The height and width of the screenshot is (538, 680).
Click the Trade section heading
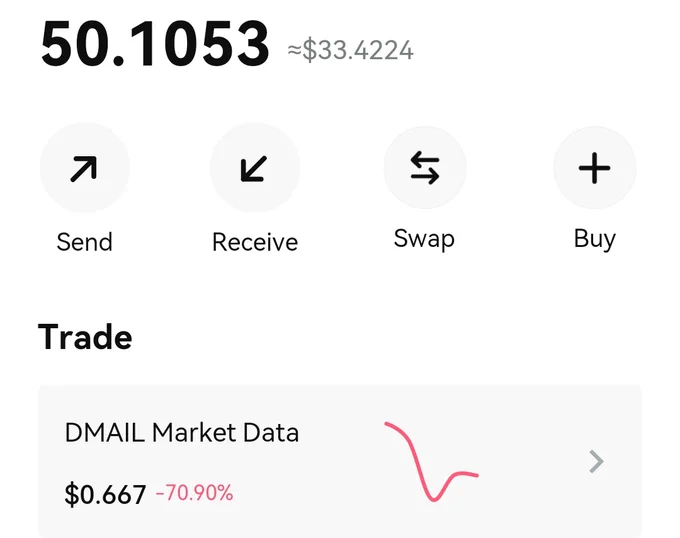point(85,337)
